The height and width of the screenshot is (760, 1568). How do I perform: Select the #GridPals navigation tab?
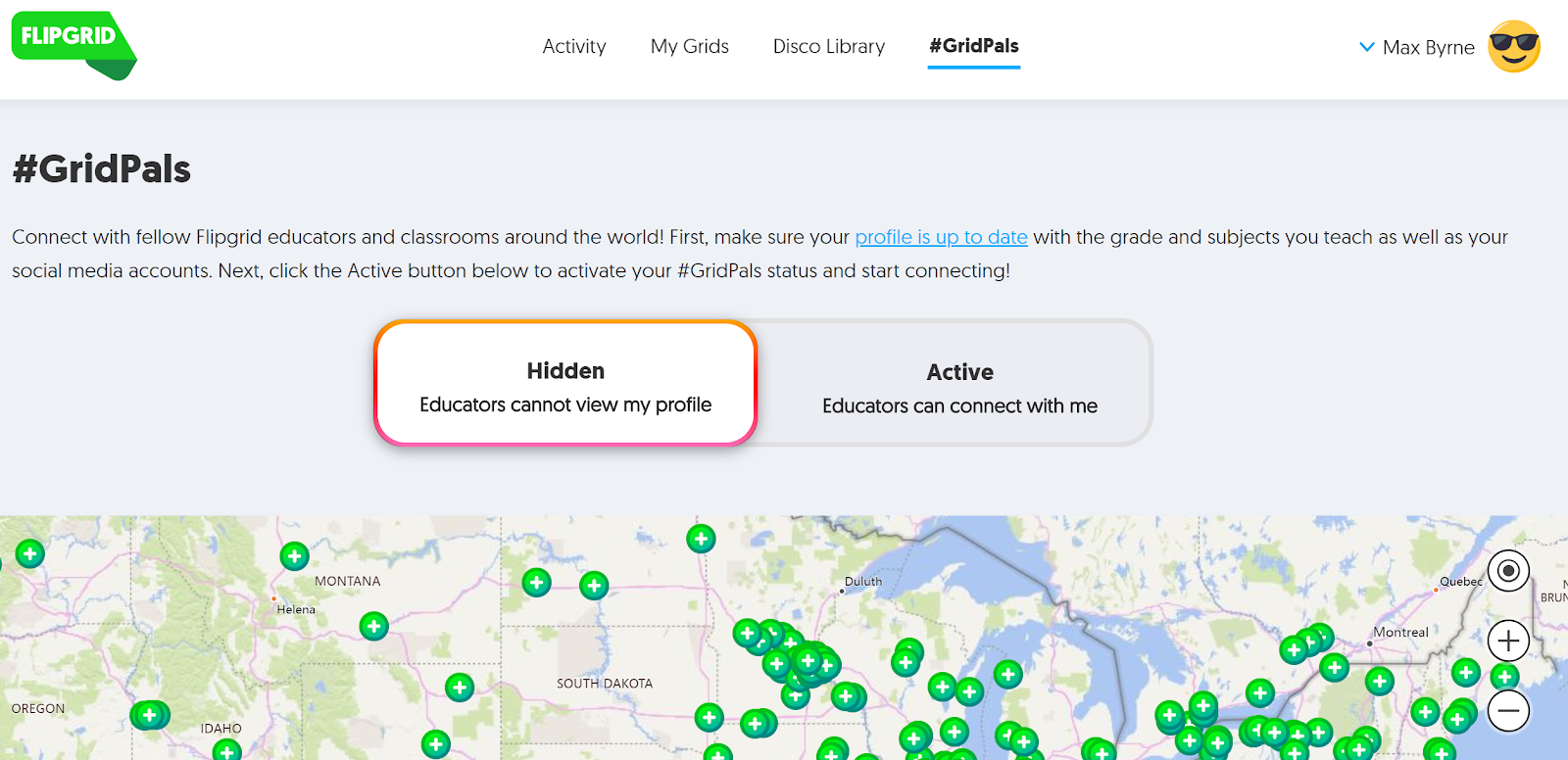973,46
